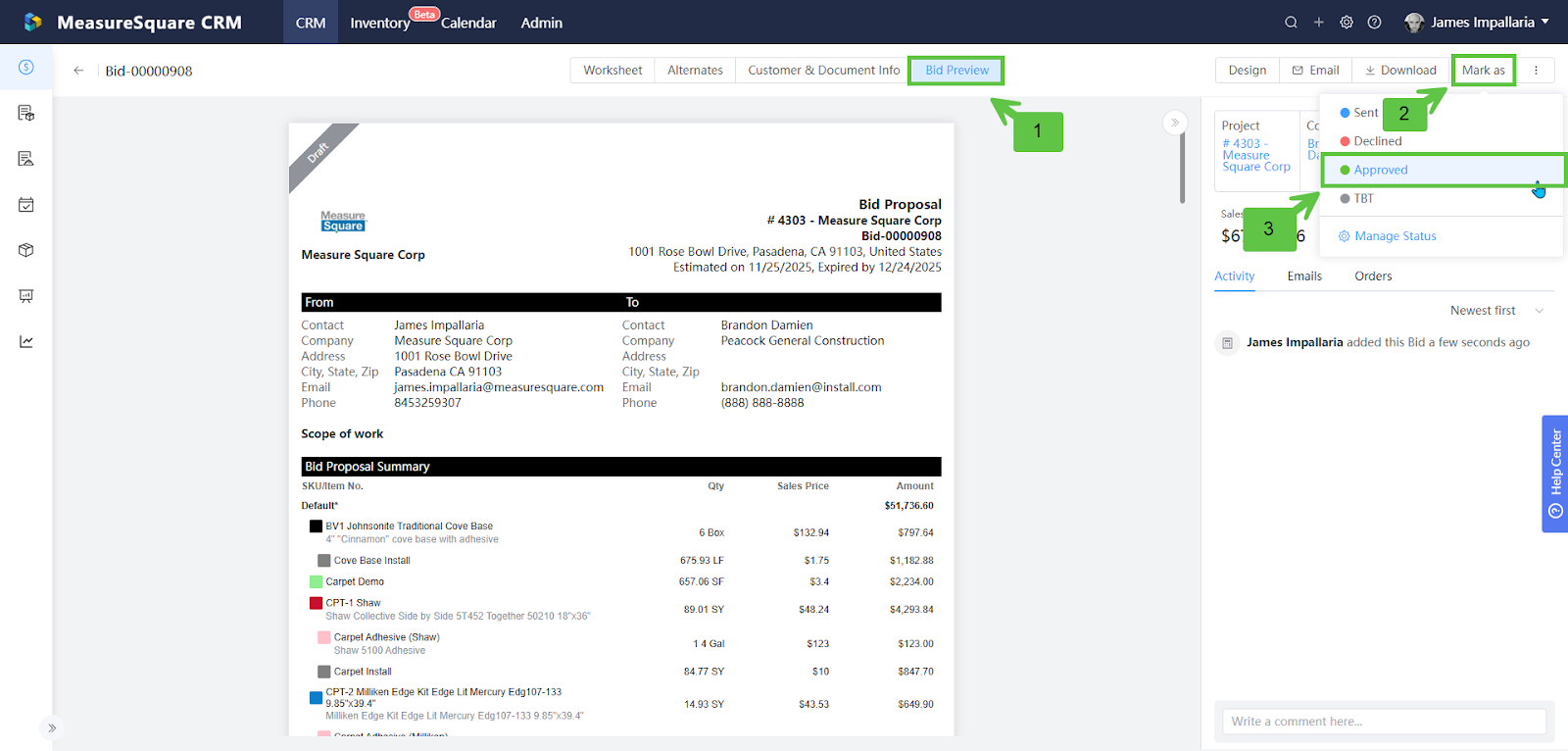This screenshot has width=1568, height=751.
Task: Click email brandon.damien@install.com
Action: [802, 387]
